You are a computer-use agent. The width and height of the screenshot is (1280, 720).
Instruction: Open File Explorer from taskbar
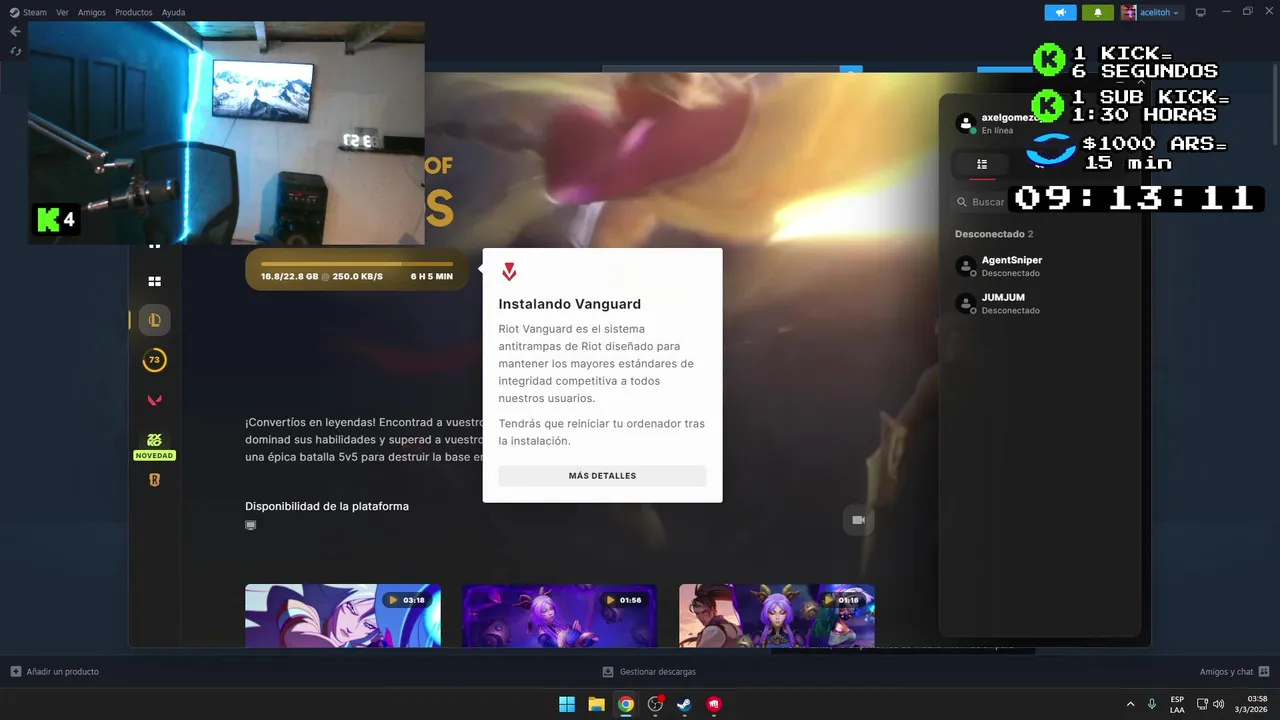pyautogui.click(x=596, y=704)
